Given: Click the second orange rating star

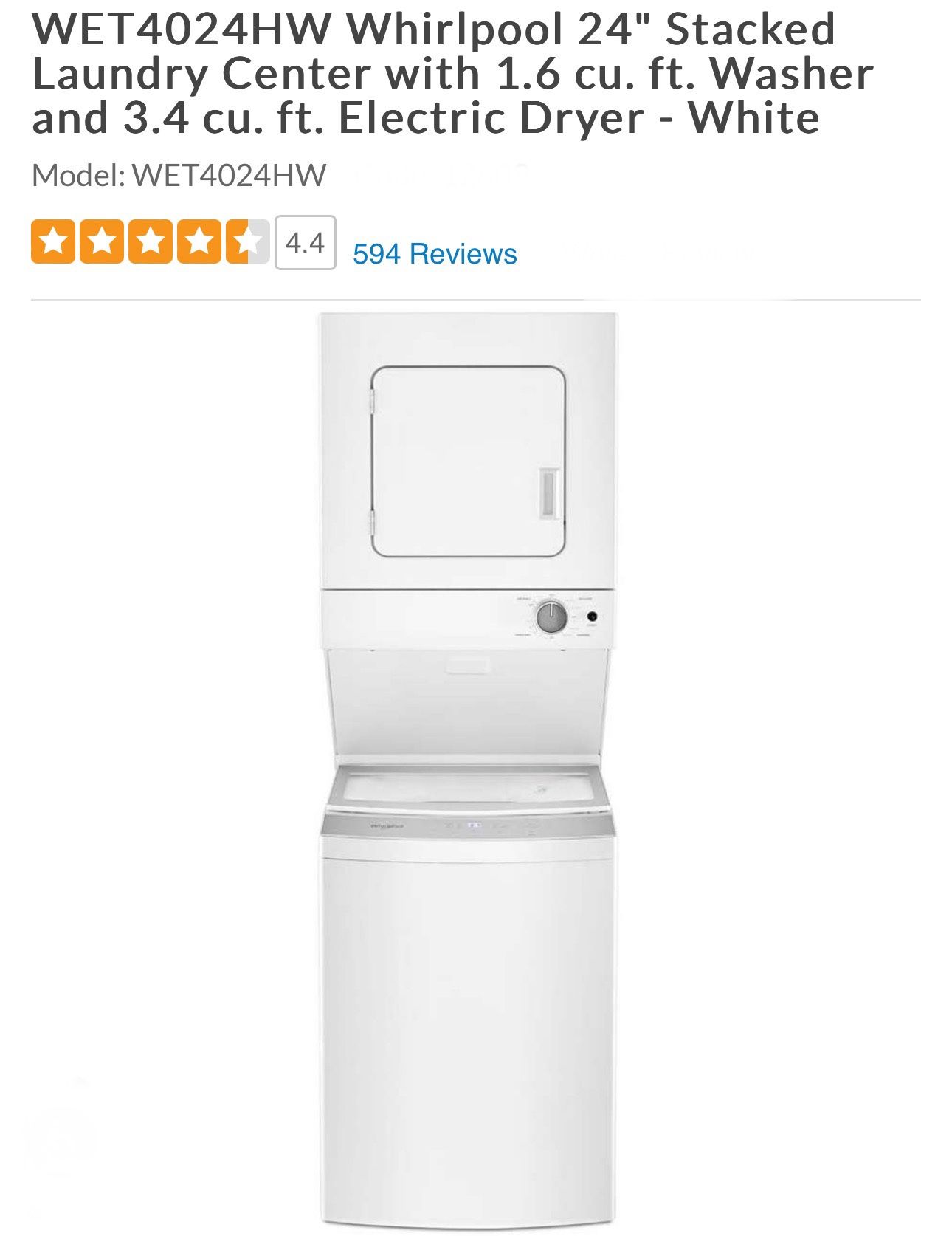Looking at the screenshot, I should pos(102,241).
